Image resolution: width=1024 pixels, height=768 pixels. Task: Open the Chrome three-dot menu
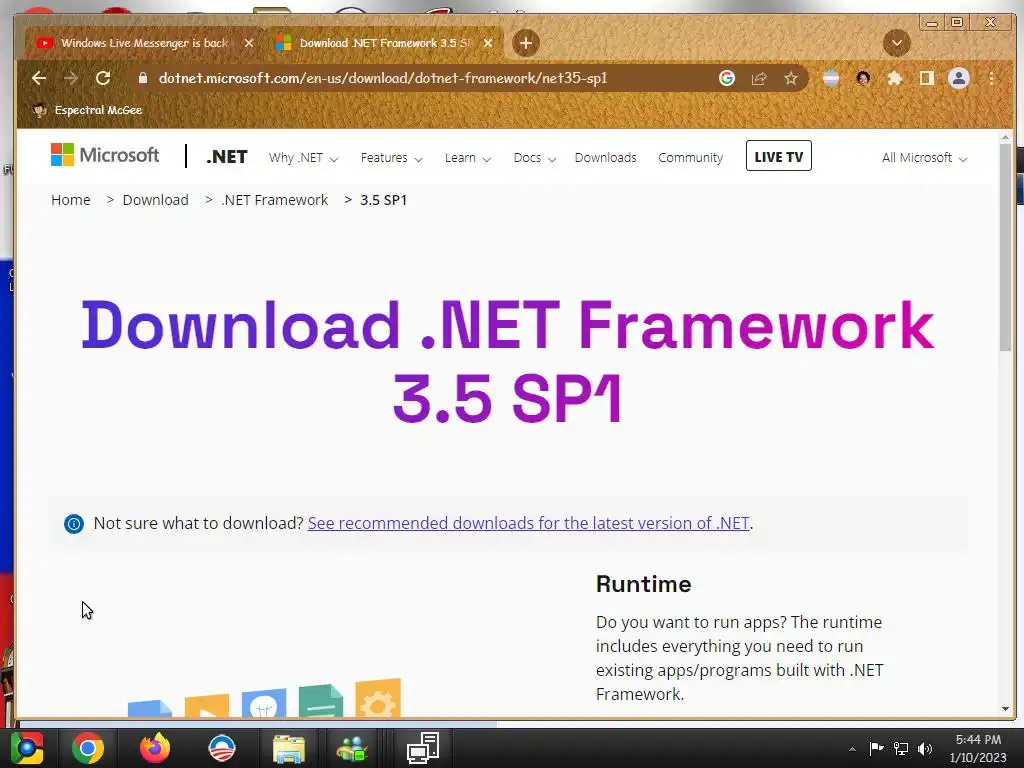click(991, 78)
